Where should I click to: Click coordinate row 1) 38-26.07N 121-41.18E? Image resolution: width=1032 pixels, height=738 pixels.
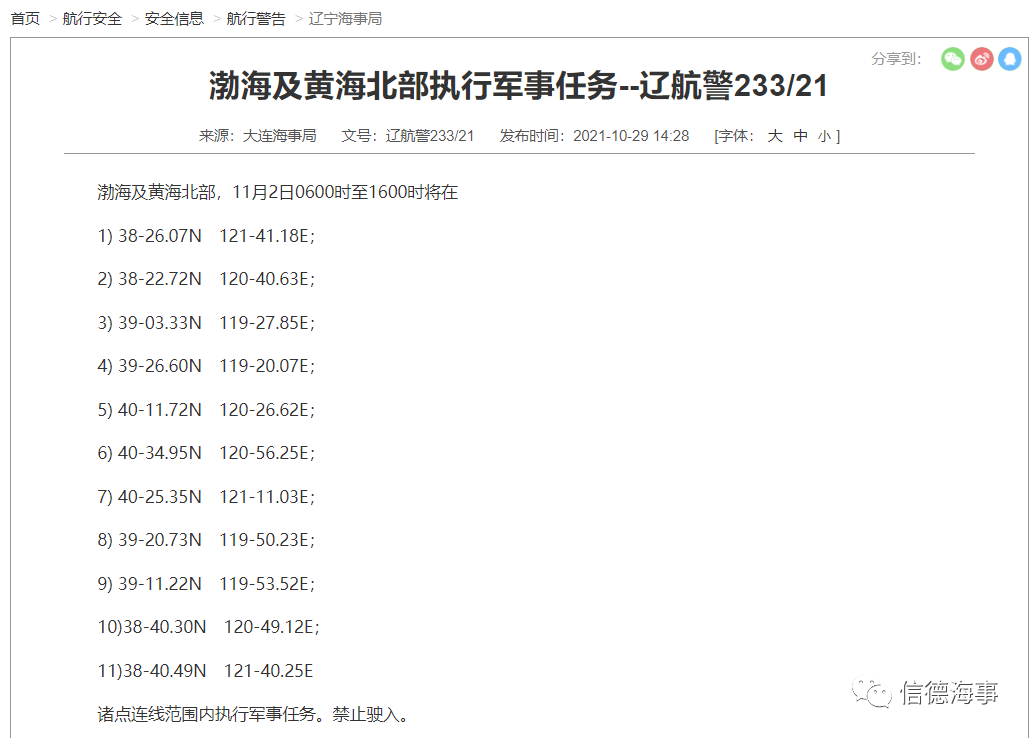point(206,236)
